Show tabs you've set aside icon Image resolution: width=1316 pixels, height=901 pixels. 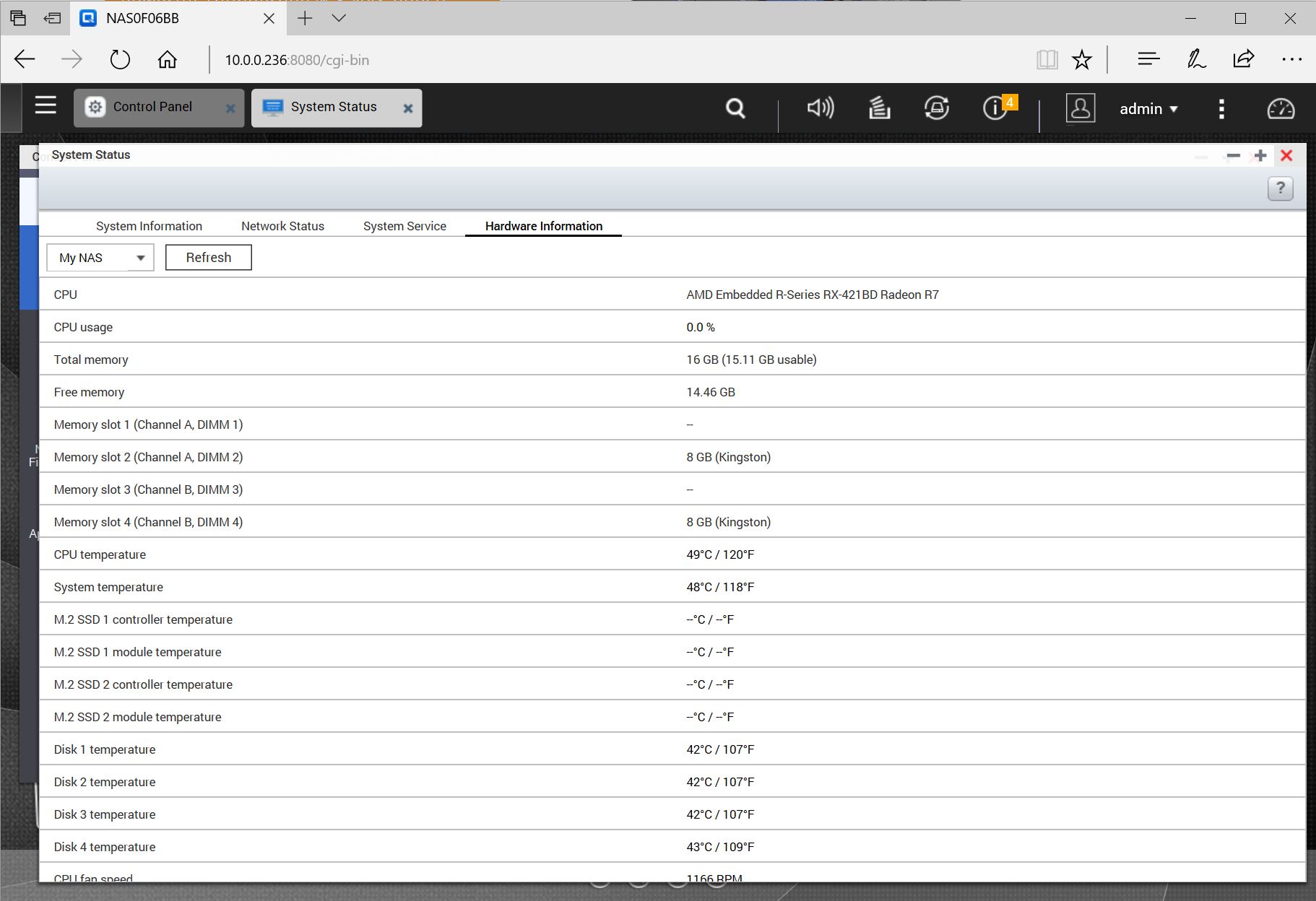[18, 18]
